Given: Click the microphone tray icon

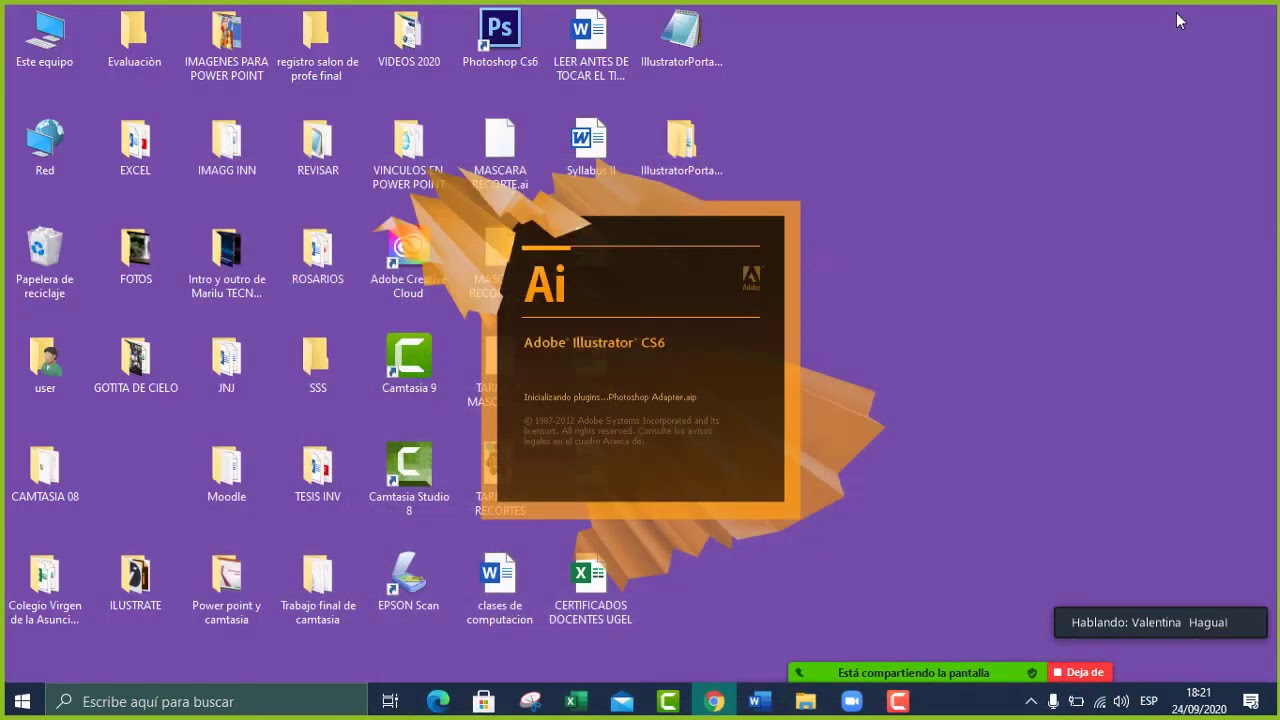Looking at the screenshot, I should [1053, 701].
